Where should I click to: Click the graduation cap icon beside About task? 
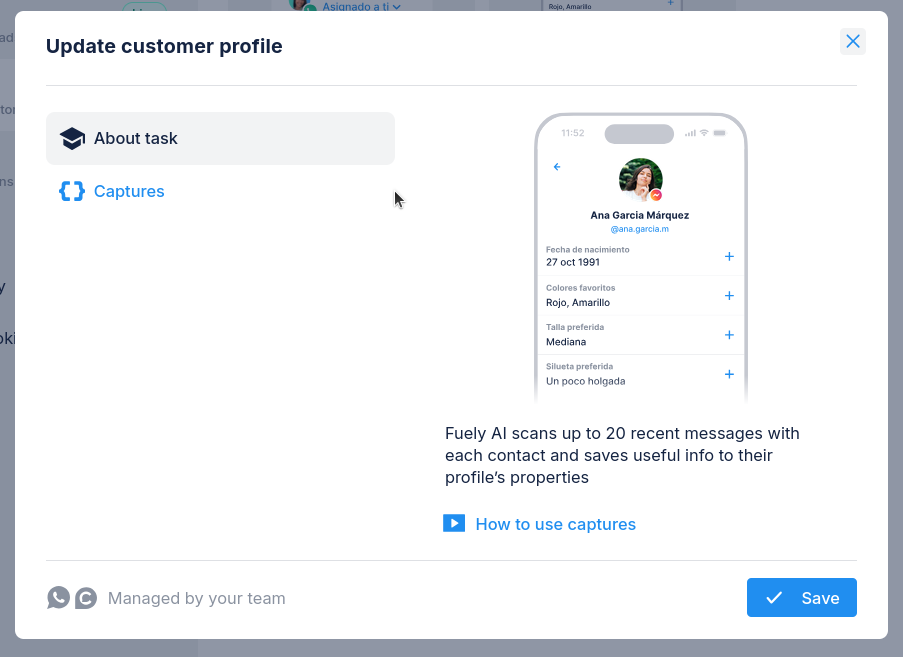(x=72, y=139)
